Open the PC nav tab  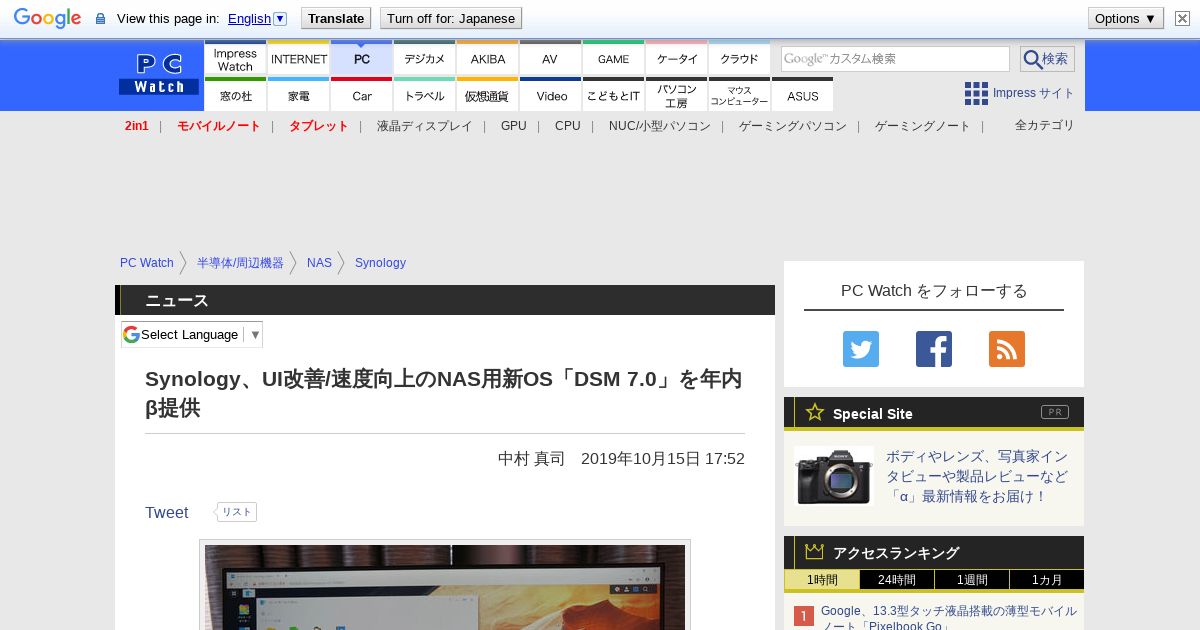click(x=362, y=58)
